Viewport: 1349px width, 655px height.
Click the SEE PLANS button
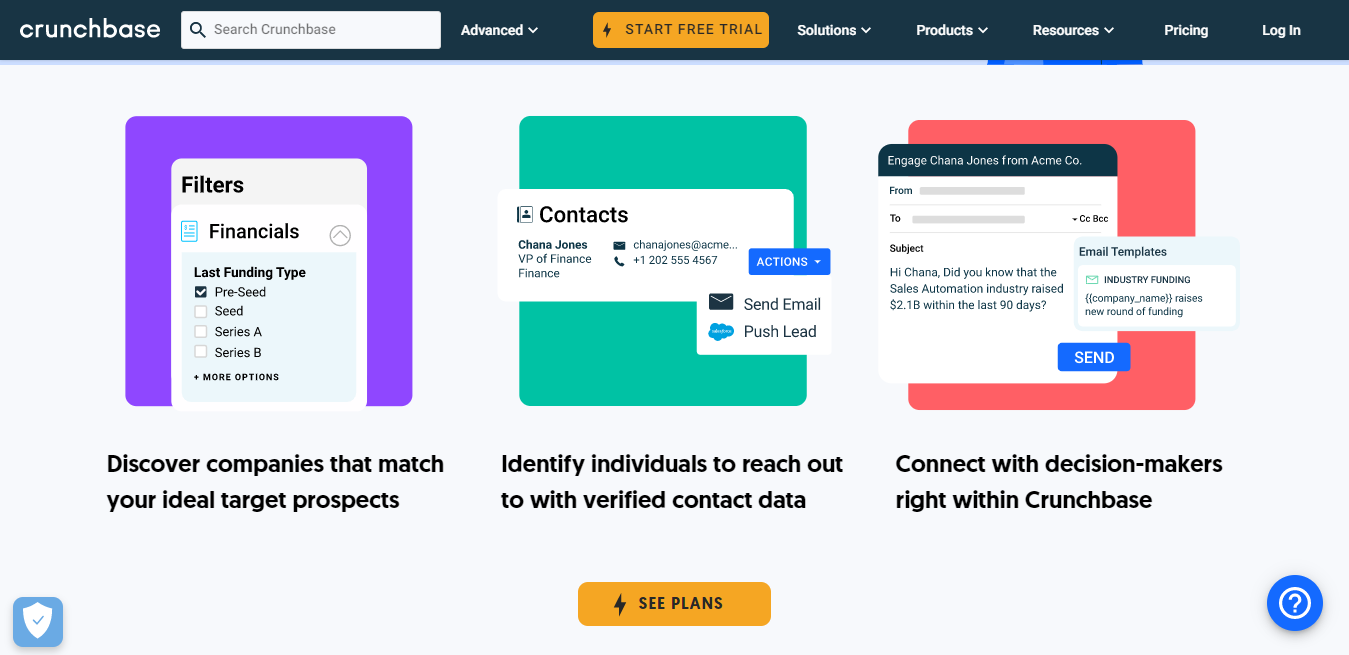674,603
